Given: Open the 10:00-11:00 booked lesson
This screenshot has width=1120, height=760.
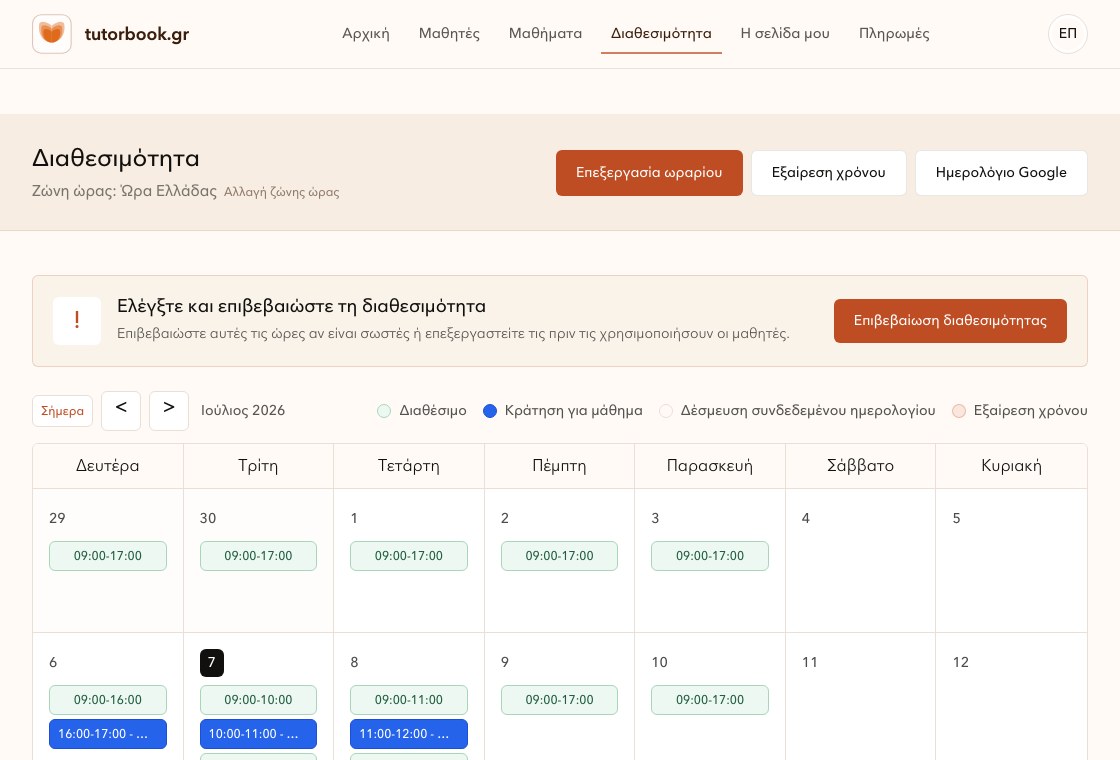Looking at the screenshot, I should (x=259, y=734).
